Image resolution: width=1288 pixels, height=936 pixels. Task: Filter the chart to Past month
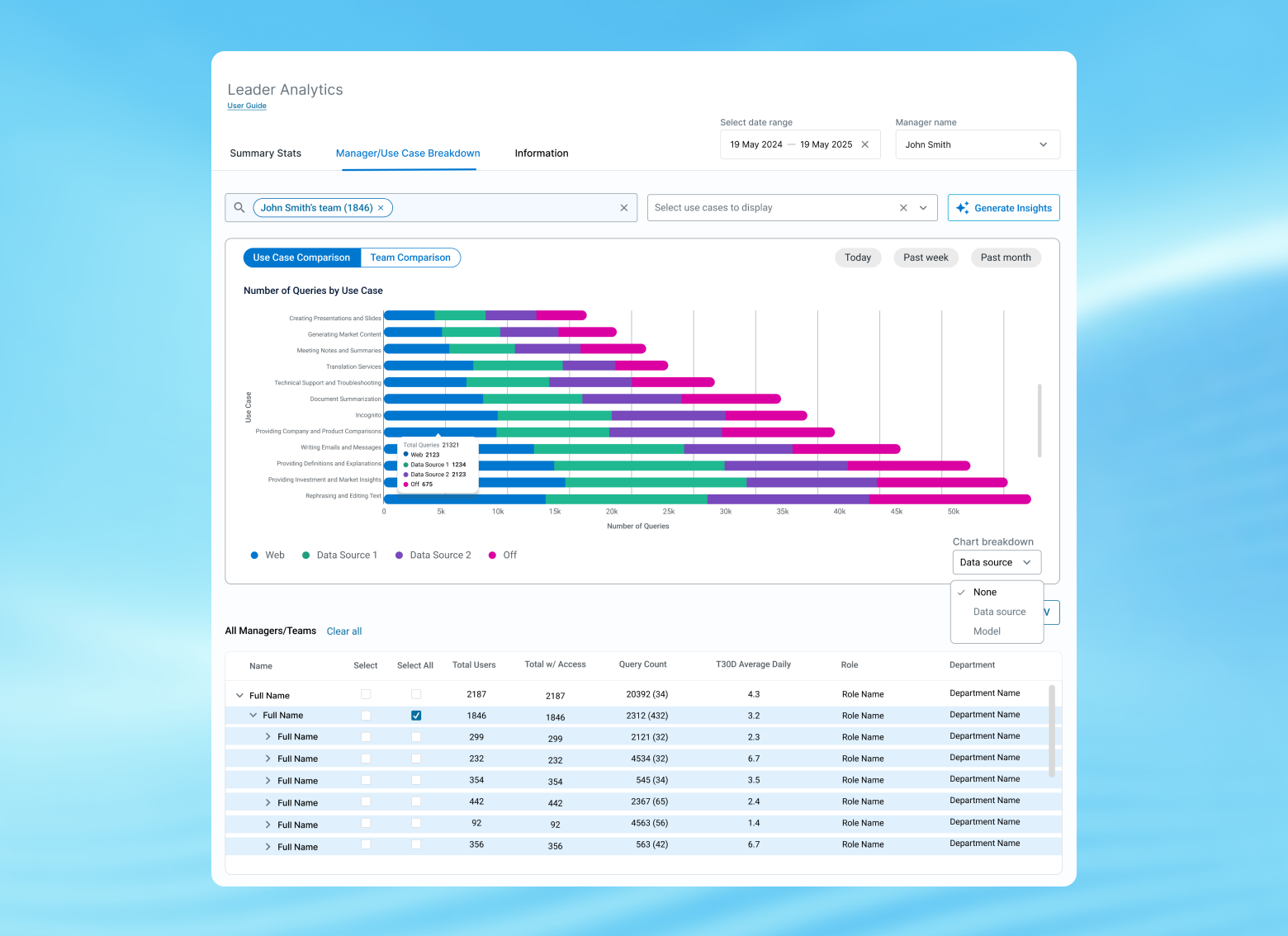pyautogui.click(x=1006, y=258)
